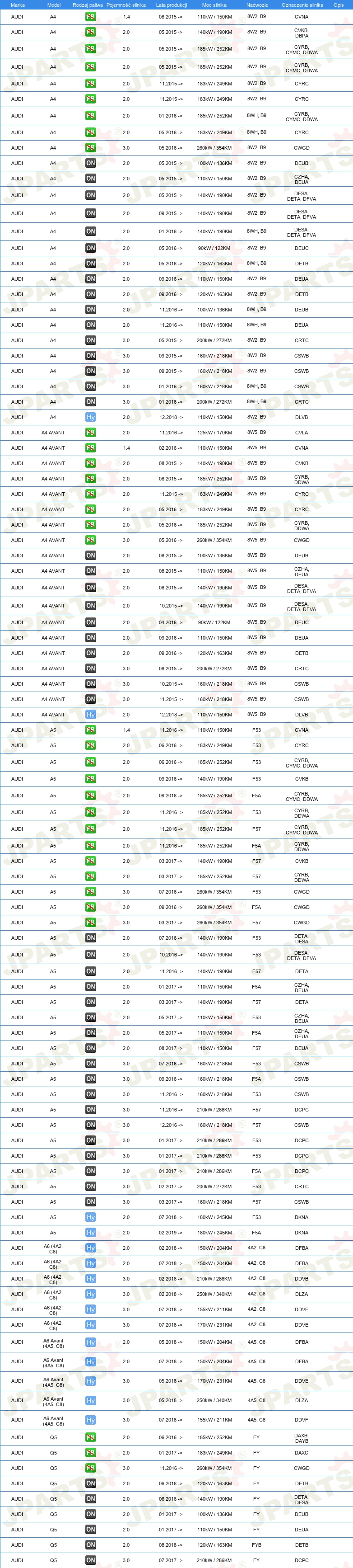The height and width of the screenshot is (1568, 353).
Task: Click petrol icon in Q5 DAXC row
Action: click(91, 1452)
